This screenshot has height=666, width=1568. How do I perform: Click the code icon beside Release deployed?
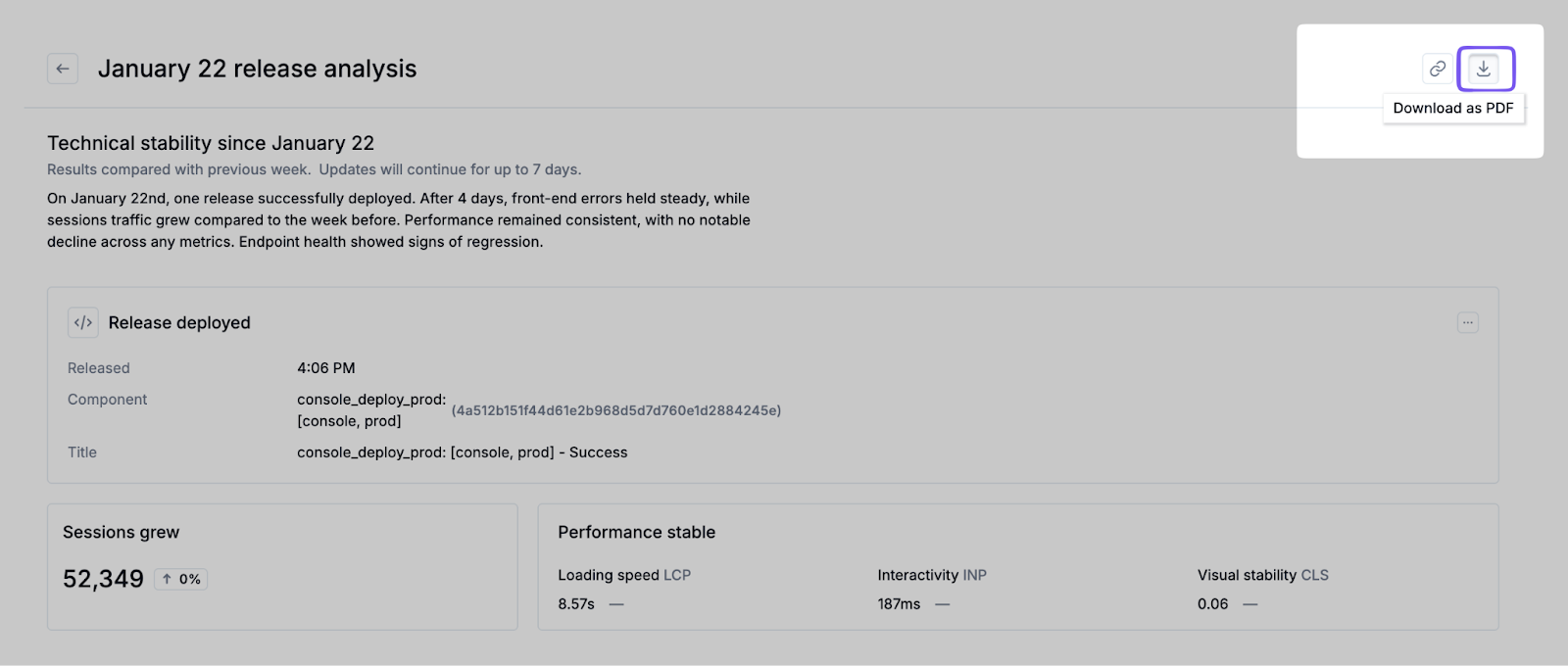point(83,322)
